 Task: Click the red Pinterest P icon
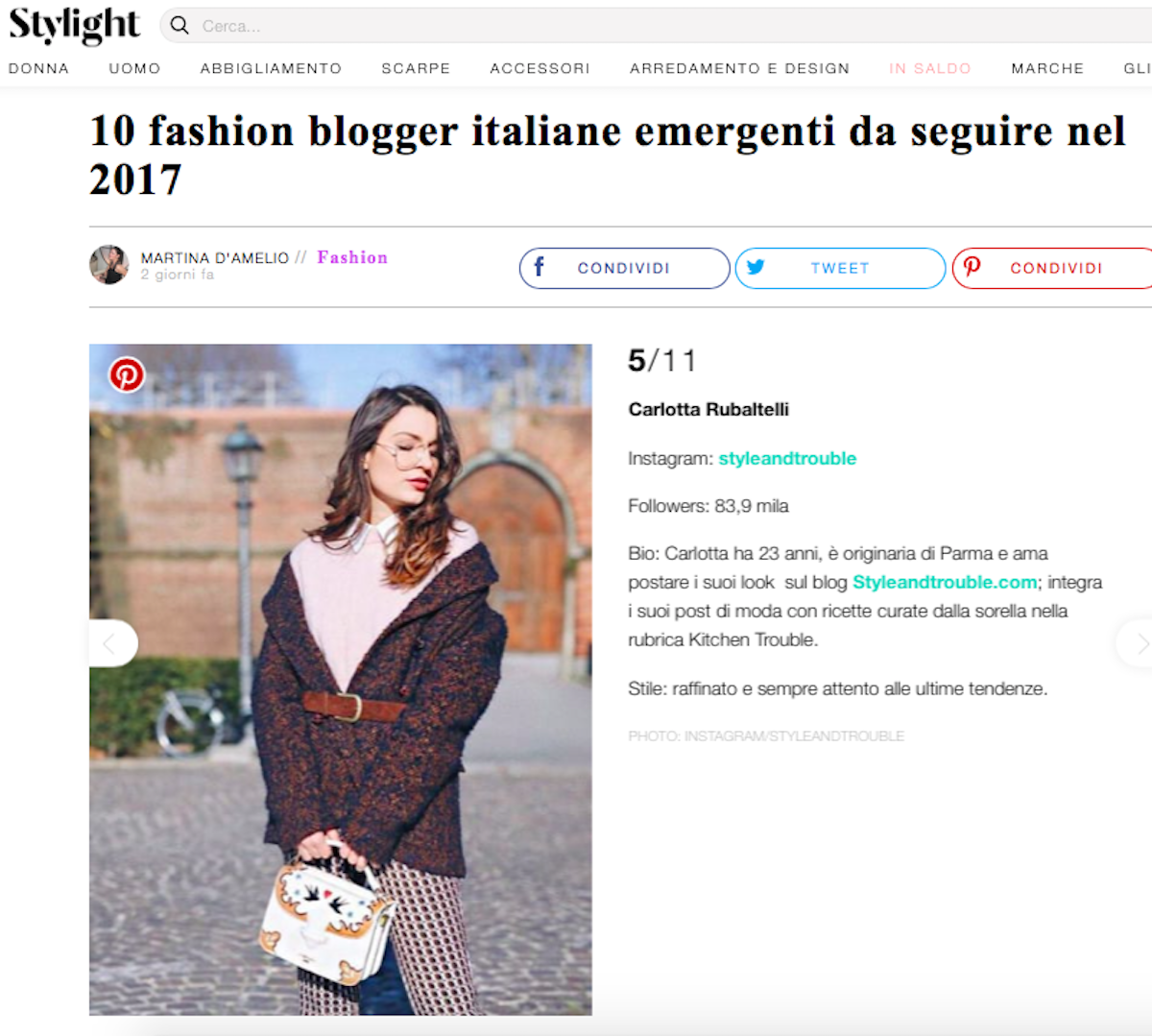972,267
